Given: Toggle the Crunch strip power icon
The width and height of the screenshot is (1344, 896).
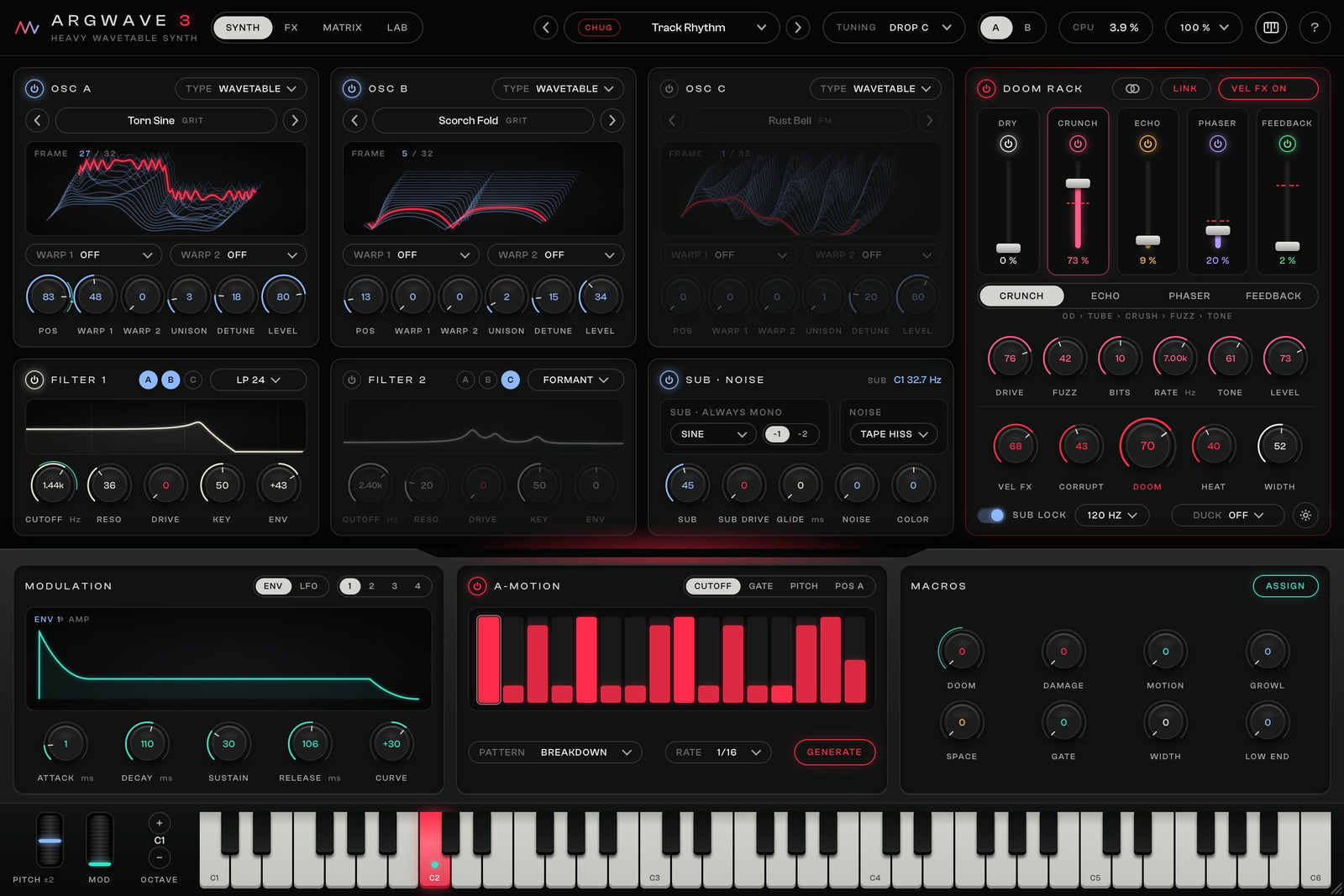Looking at the screenshot, I should pyautogui.click(x=1078, y=144).
